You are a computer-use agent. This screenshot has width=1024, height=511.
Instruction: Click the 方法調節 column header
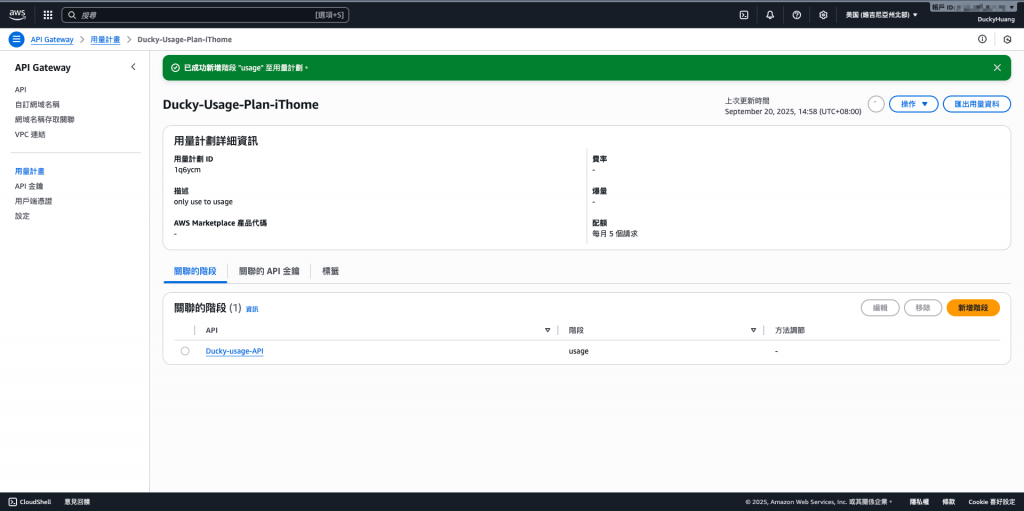pos(790,331)
